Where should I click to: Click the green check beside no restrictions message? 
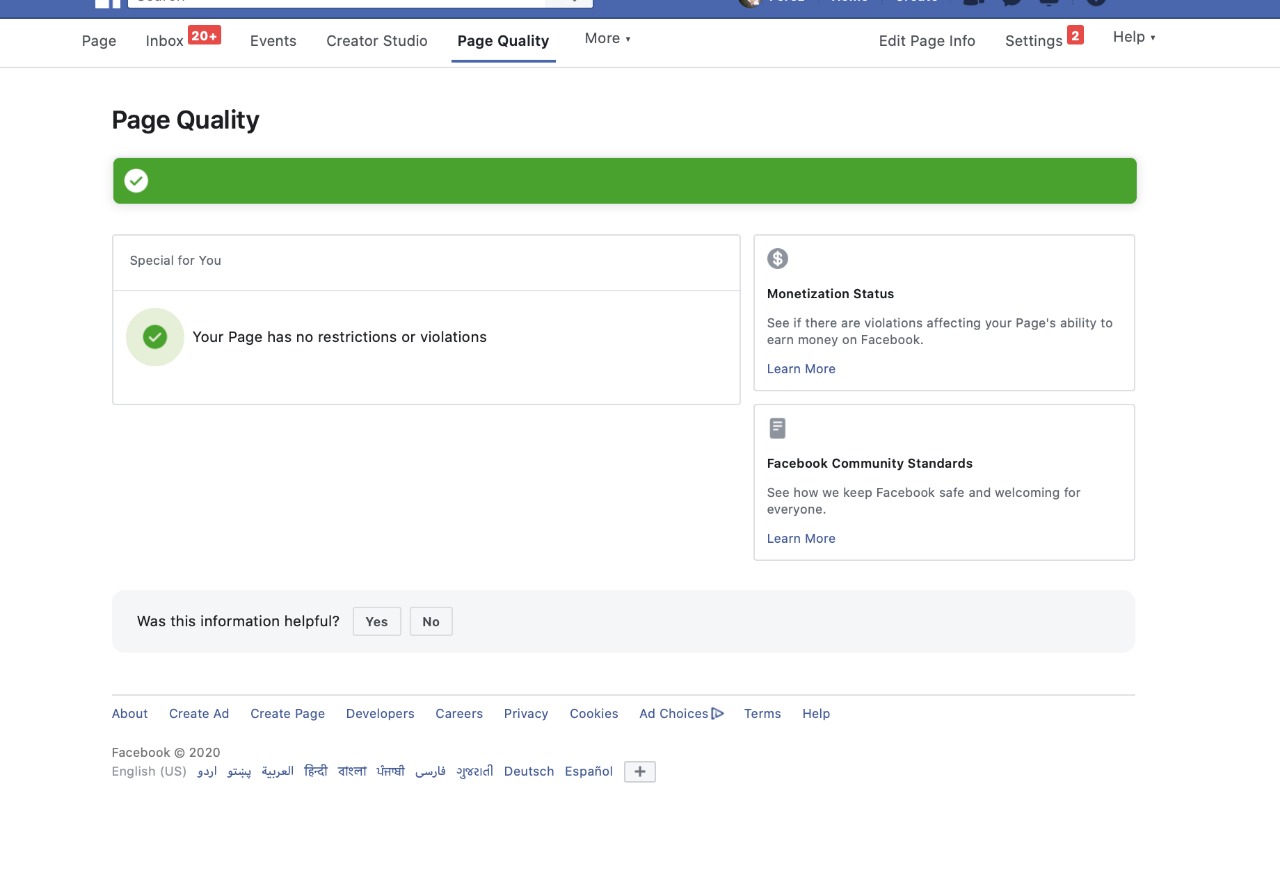(x=155, y=337)
